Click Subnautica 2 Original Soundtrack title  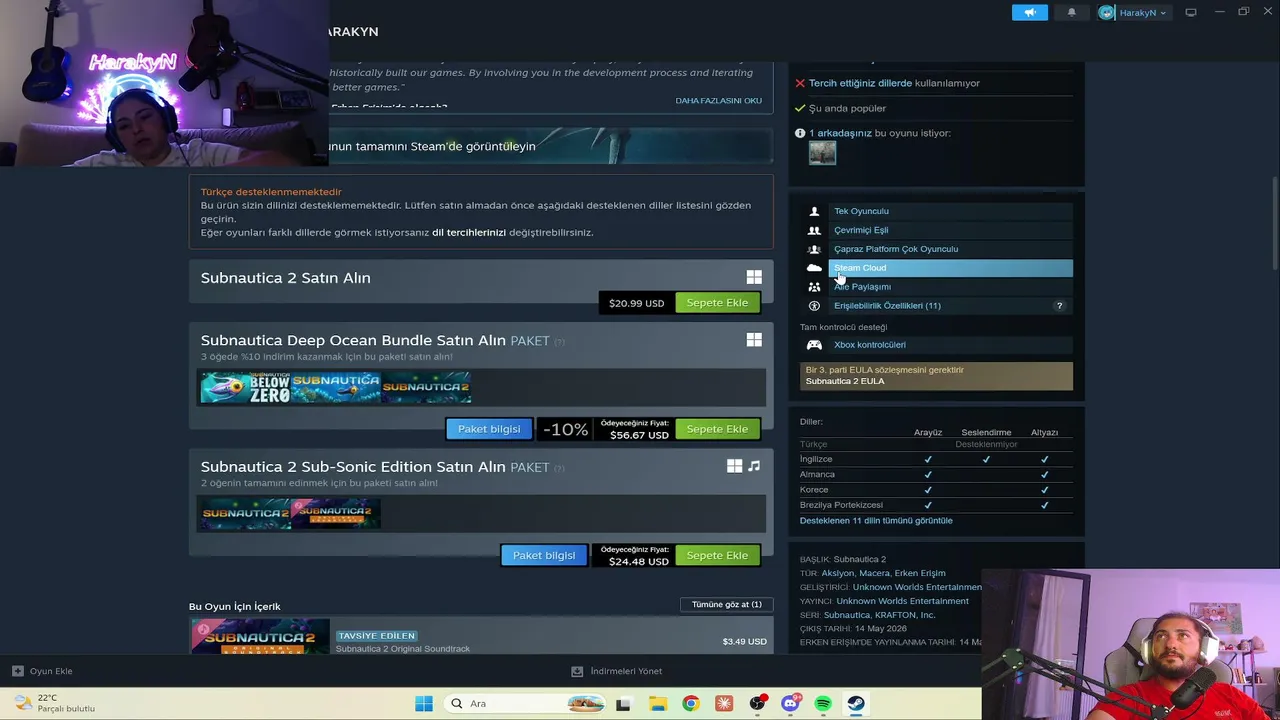pyautogui.click(x=402, y=649)
